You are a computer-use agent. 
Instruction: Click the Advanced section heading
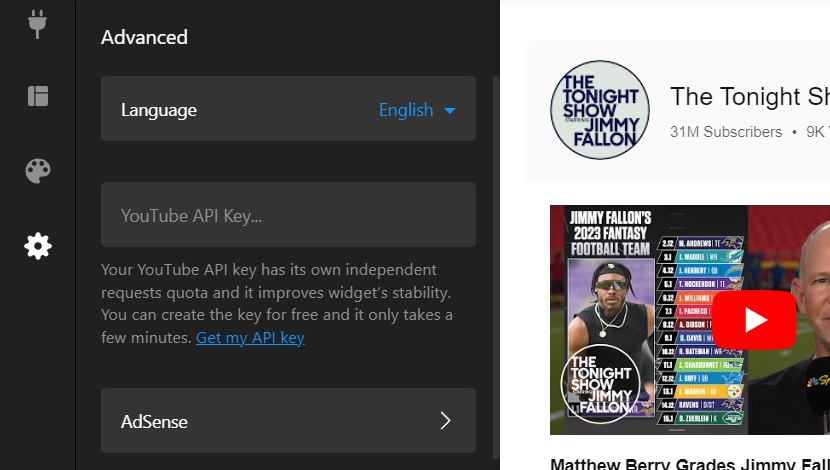click(144, 38)
